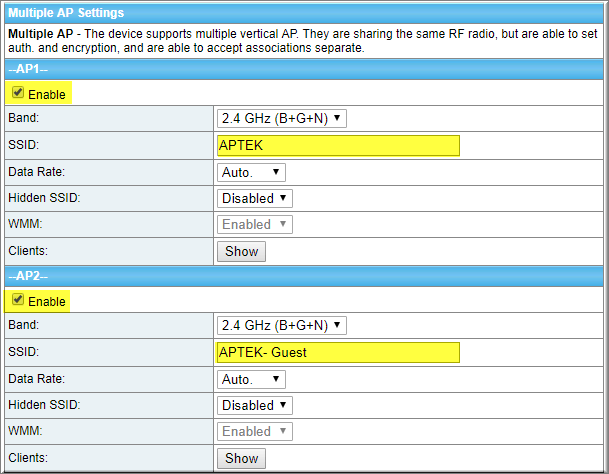Viewport: 609px width, 474px height.
Task: Click the Multiple AP description text
Action: coord(303,41)
